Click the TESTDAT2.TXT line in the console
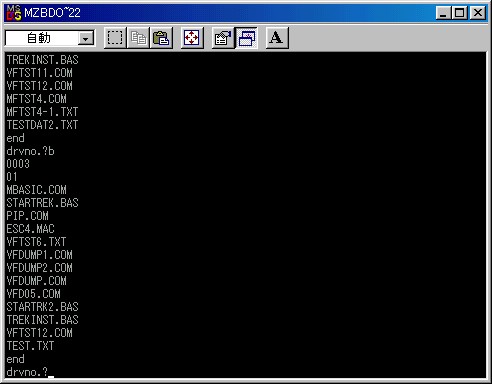Image resolution: width=492 pixels, height=384 pixels. (42, 125)
